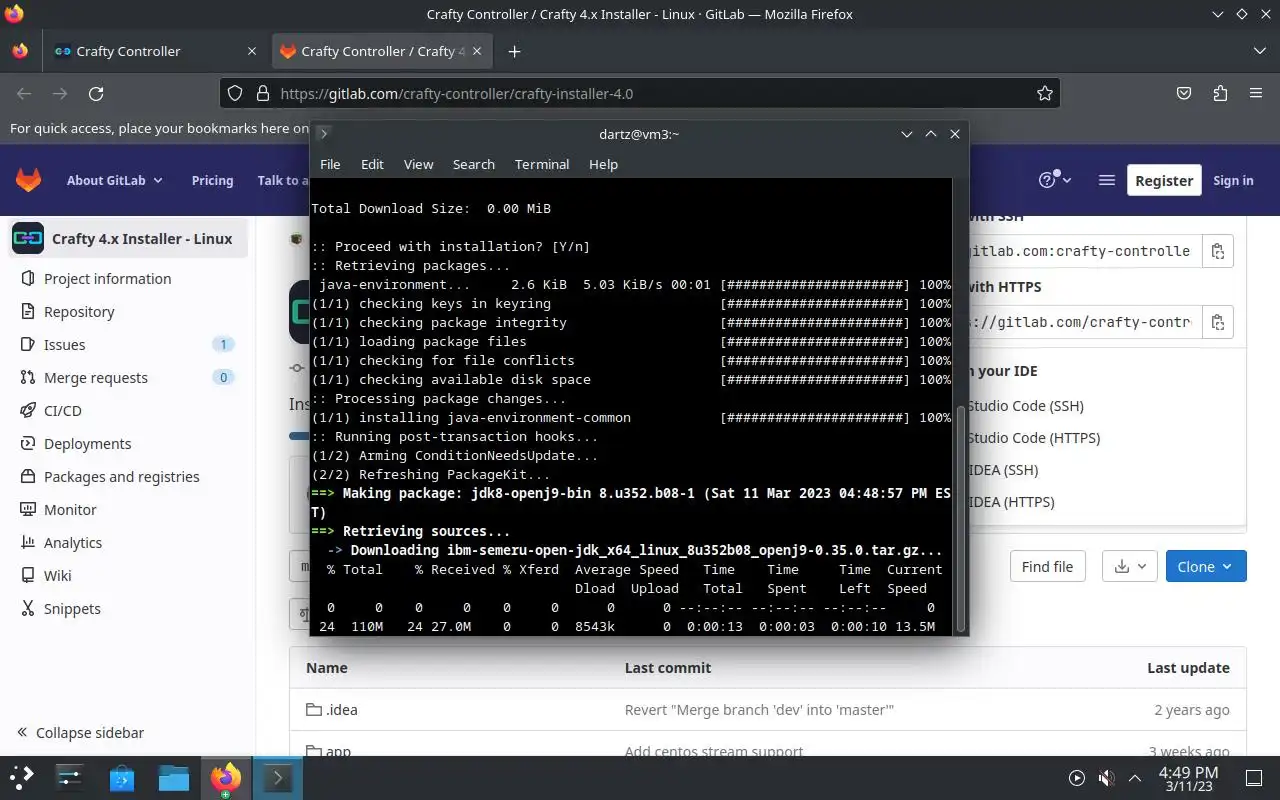Screen dimensions: 1280x800
Task: Open the terminal File menu
Action: point(330,164)
